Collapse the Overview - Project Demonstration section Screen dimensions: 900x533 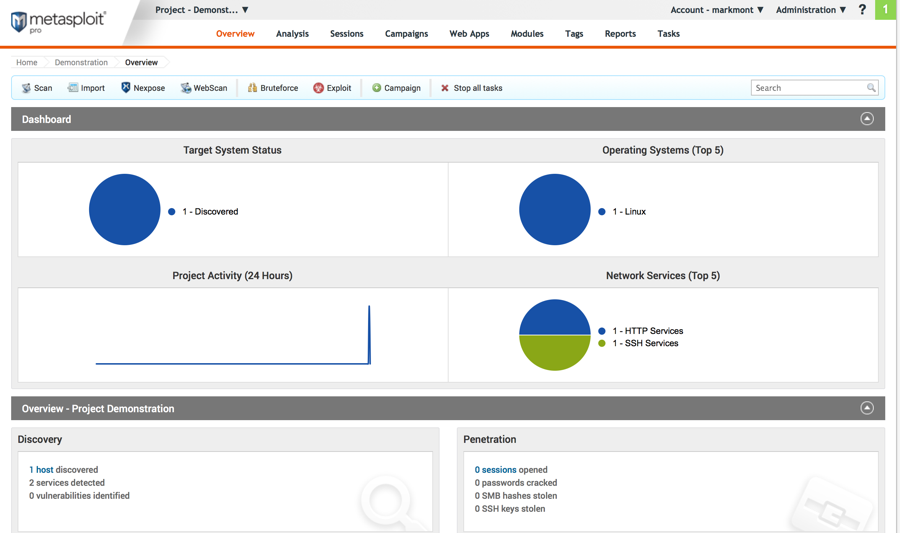pos(867,408)
